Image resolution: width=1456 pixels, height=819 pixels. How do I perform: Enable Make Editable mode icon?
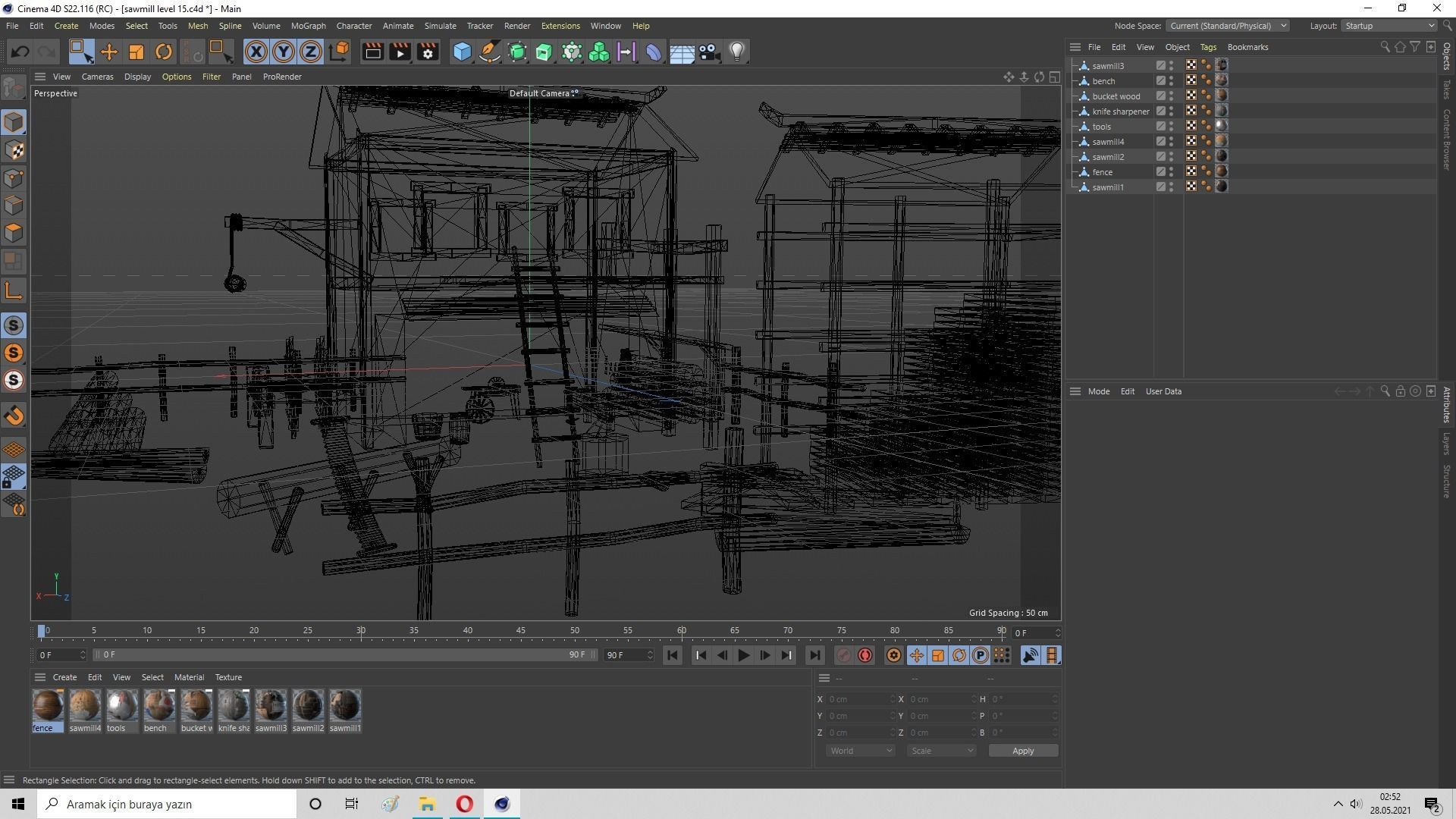(14, 89)
